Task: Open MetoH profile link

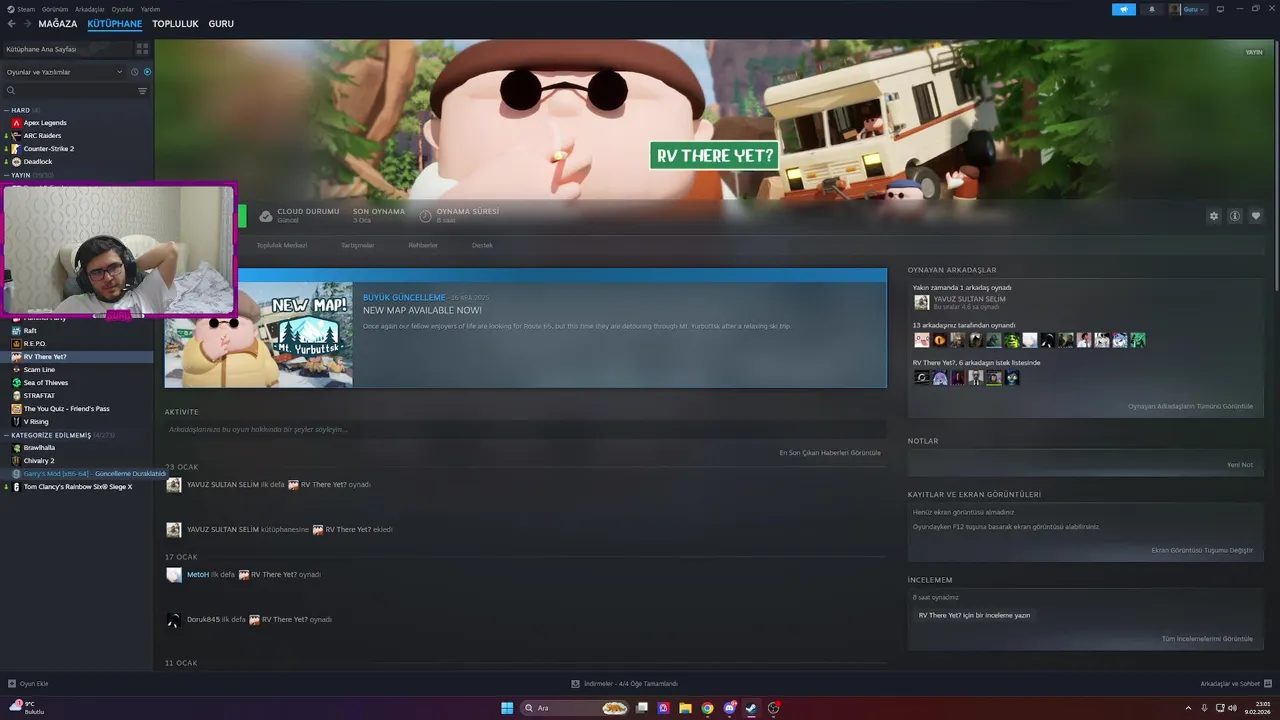Action: tap(198, 575)
